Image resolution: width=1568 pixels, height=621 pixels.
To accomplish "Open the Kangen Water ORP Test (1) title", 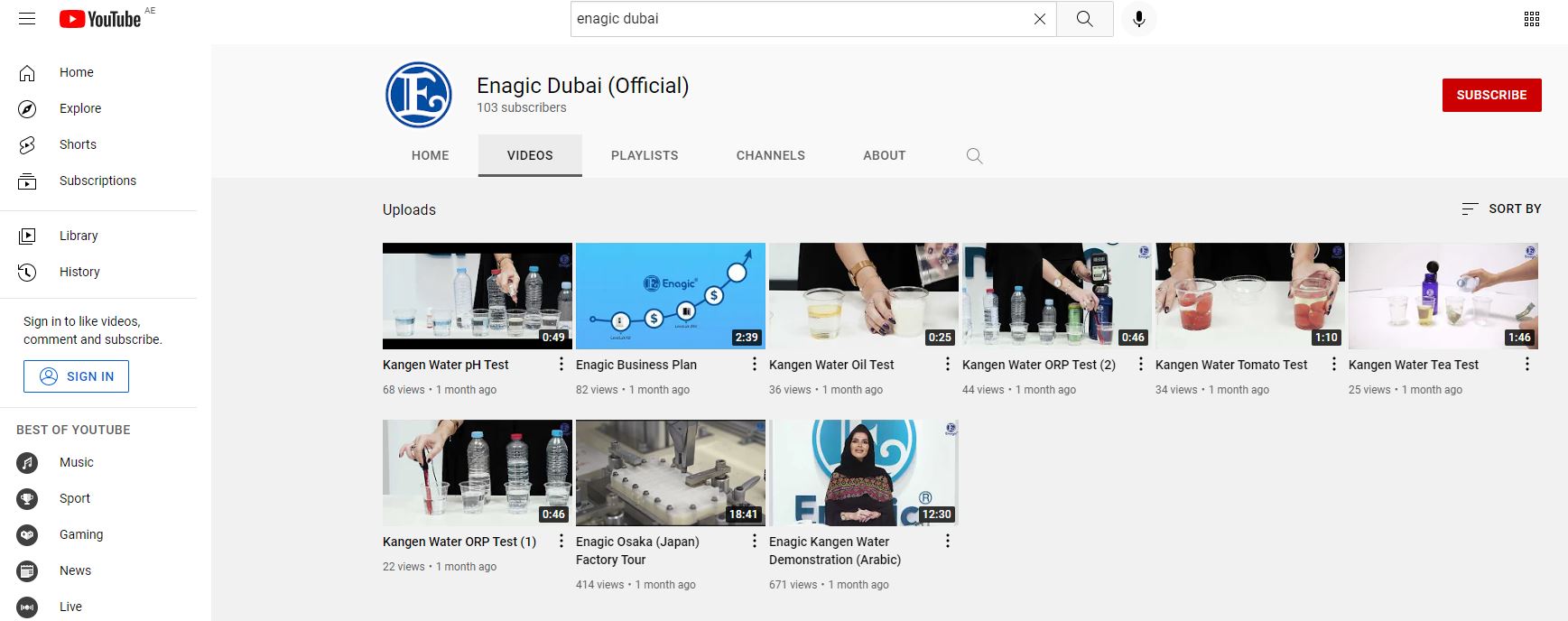I will (459, 542).
